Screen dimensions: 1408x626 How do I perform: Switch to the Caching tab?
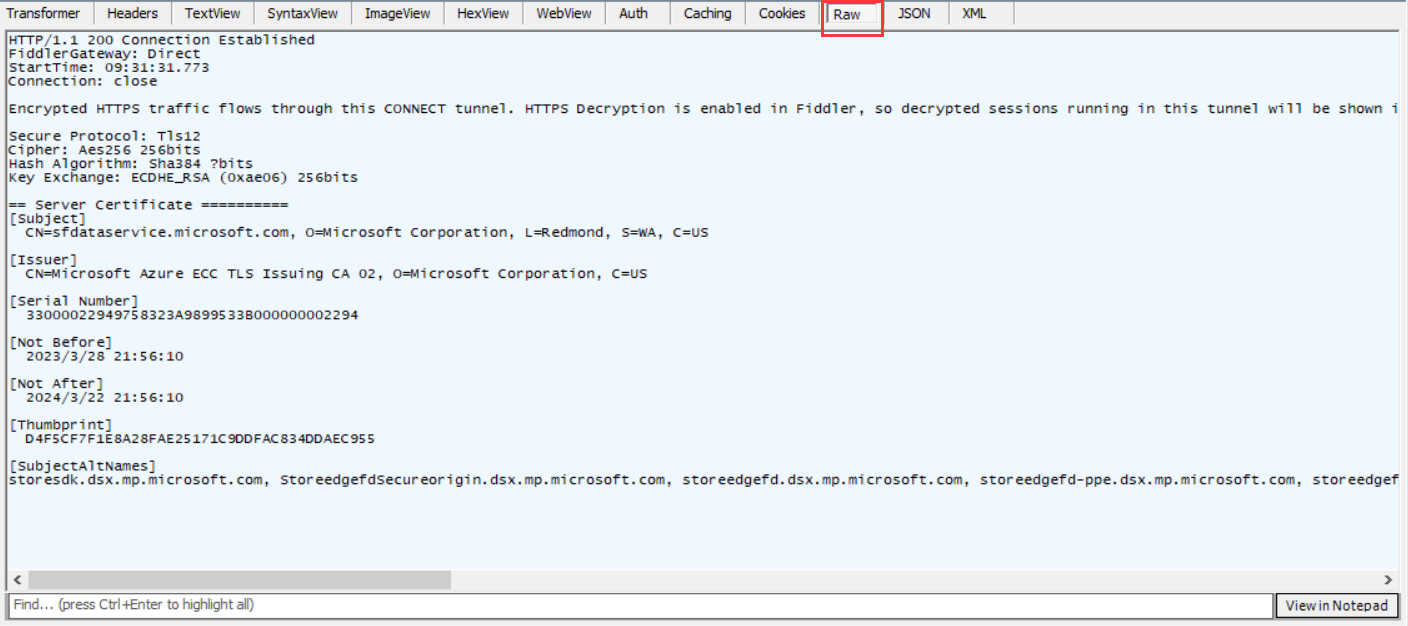coord(707,13)
